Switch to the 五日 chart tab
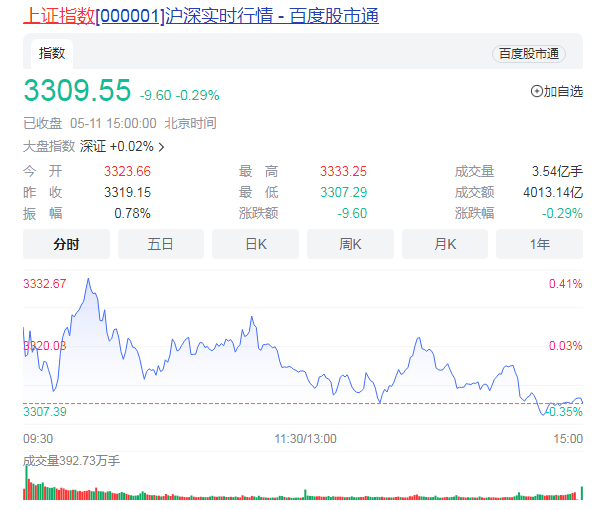 coord(160,244)
